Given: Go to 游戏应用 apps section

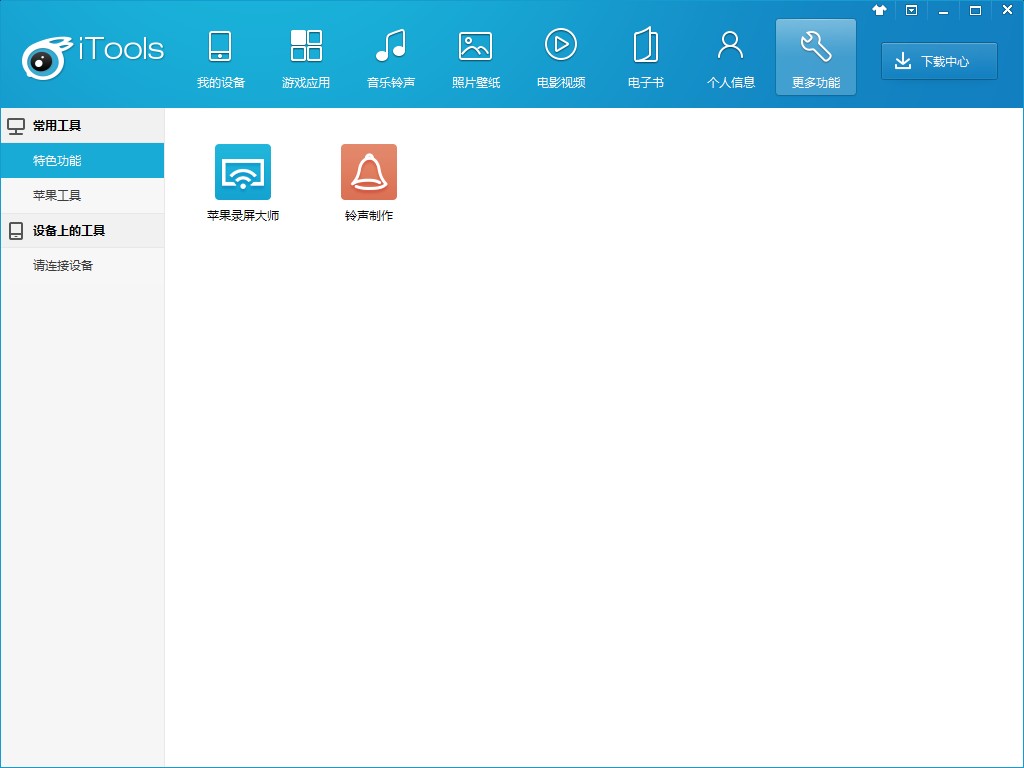Looking at the screenshot, I should point(306,58).
